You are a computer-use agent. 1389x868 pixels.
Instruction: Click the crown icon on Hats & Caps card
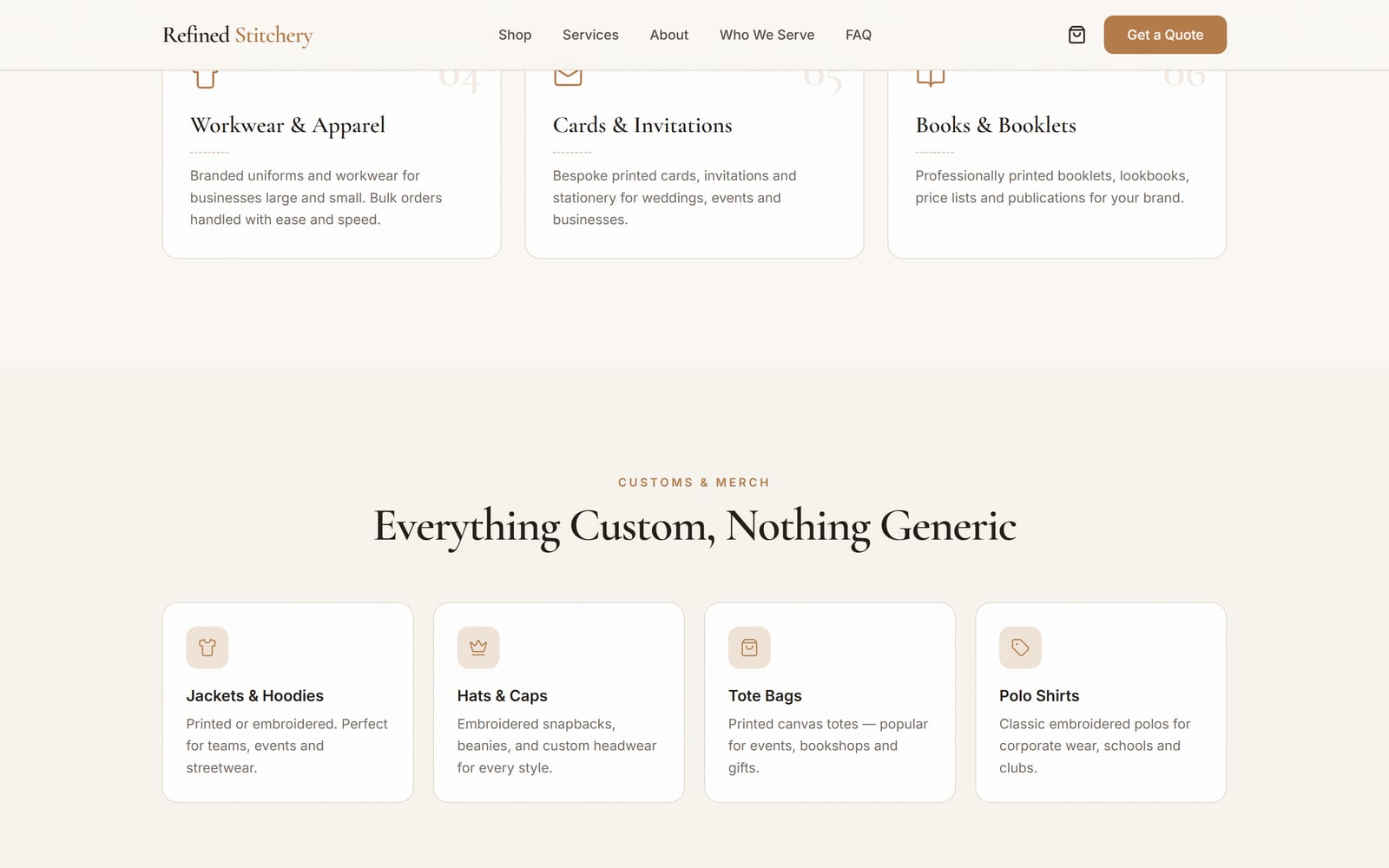pos(478,648)
